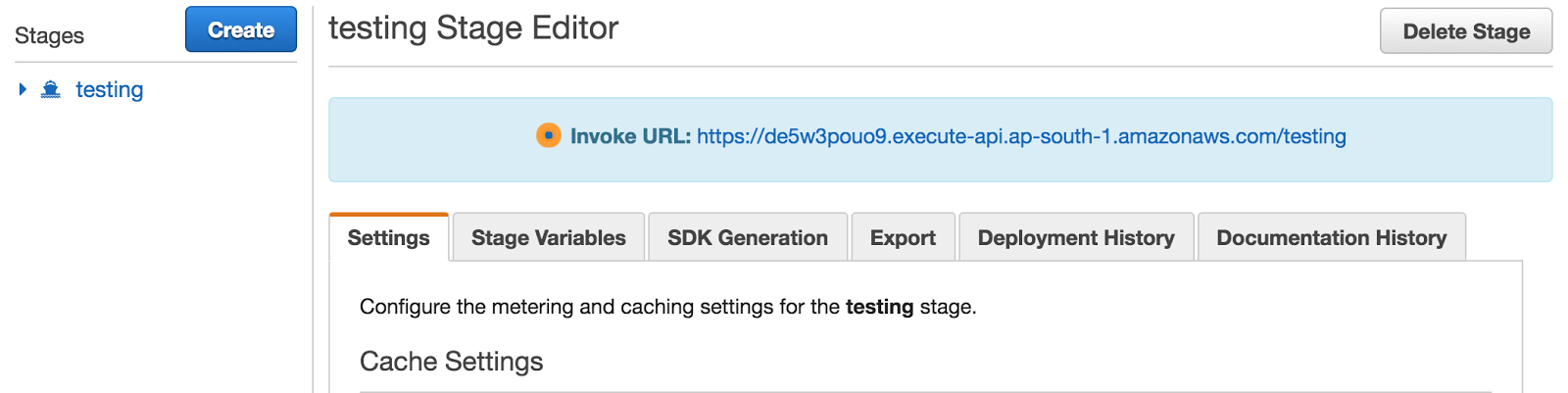View the Deployment History tab

(1075, 238)
